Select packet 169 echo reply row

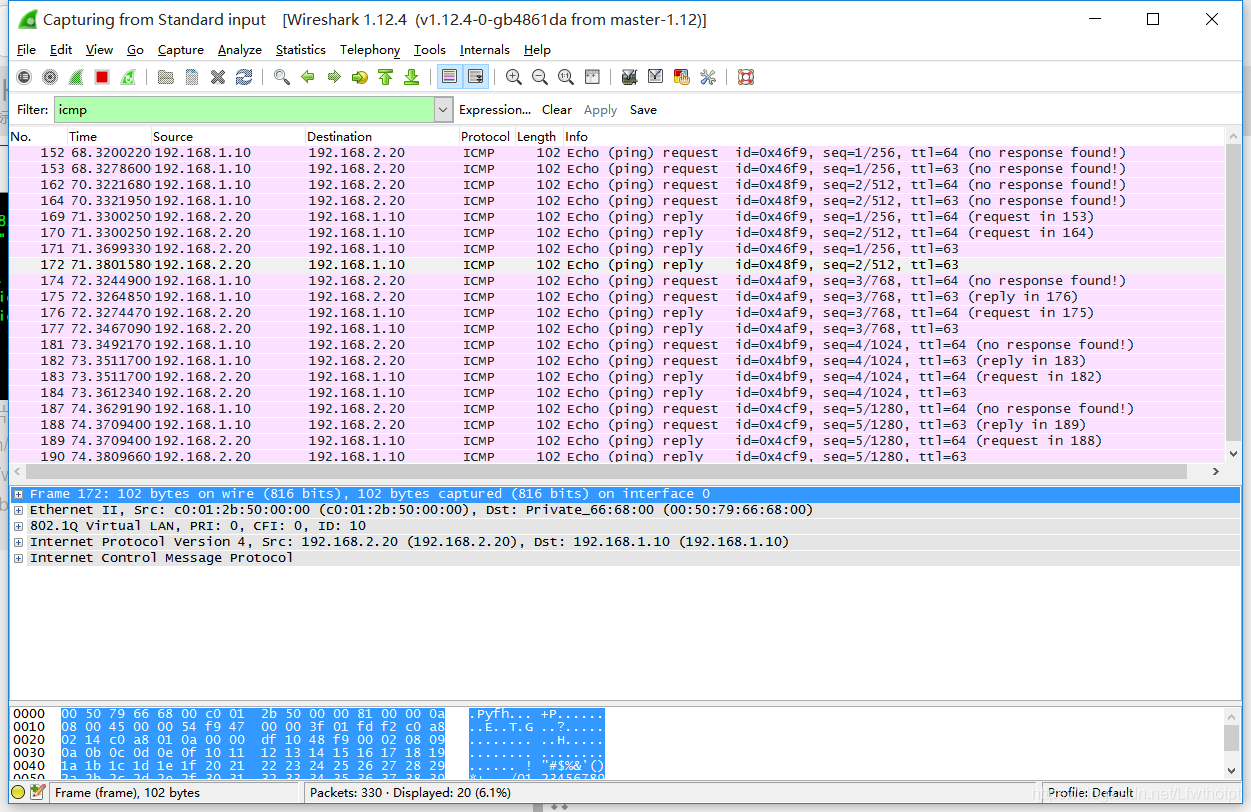pyautogui.click(x=616, y=217)
